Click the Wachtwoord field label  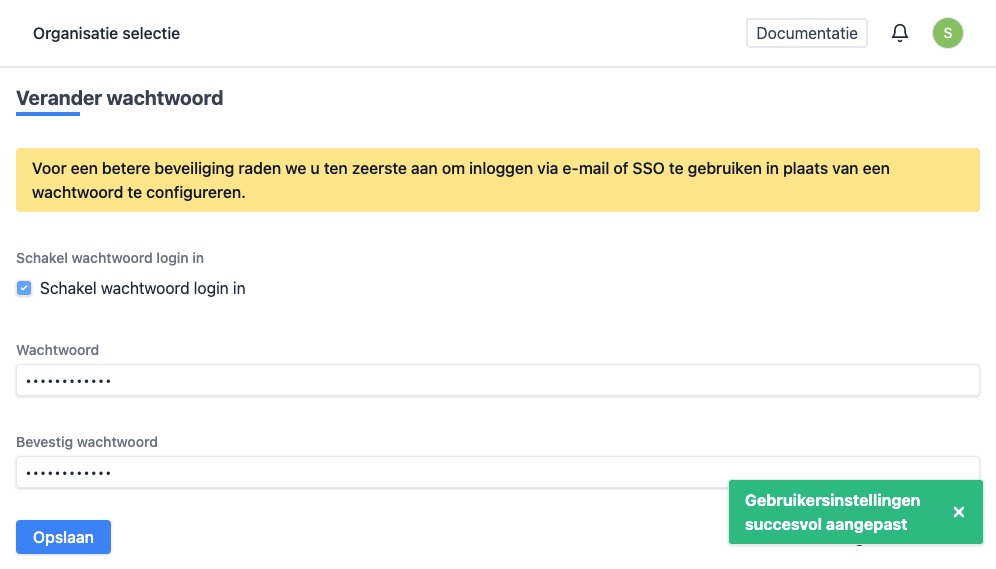58,350
